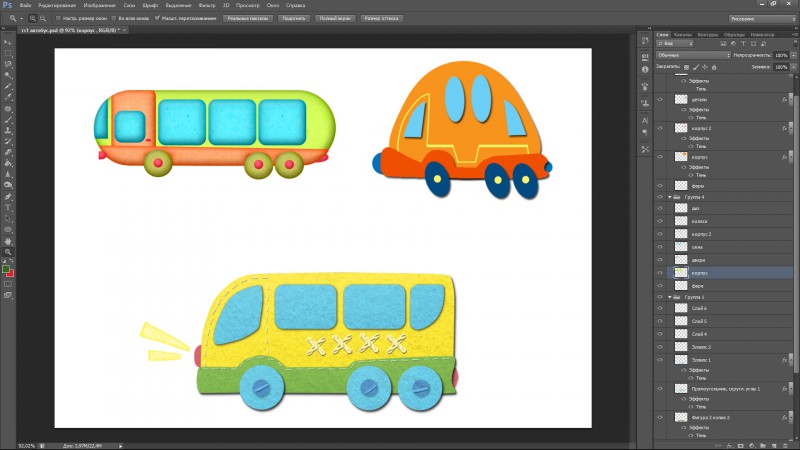Click the Add layer style fx icon
The height and width of the screenshot is (450, 800).
730,446
